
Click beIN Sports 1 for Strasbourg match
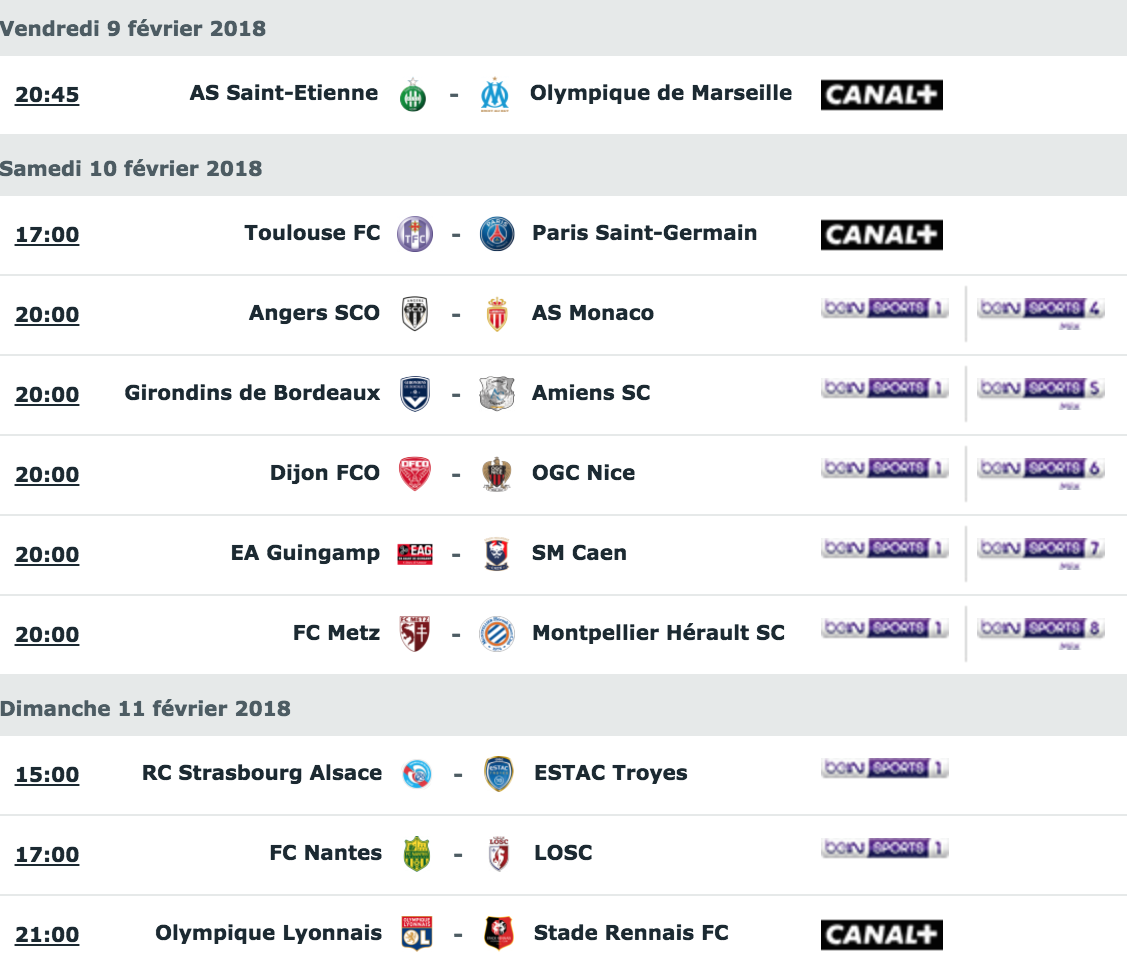pyautogui.click(x=885, y=768)
